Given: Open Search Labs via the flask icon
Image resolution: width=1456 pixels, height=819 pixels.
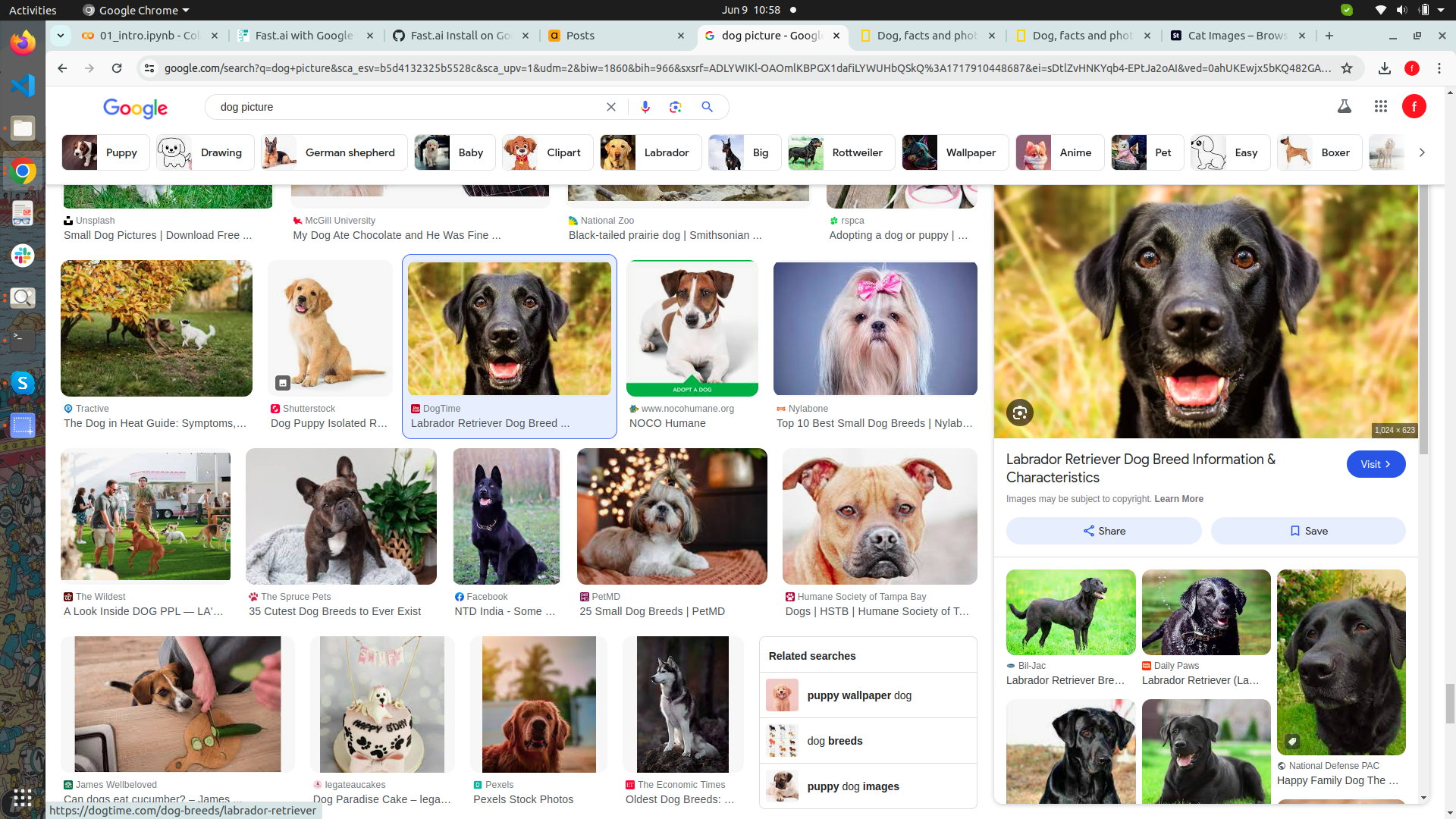Looking at the screenshot, I should click(1345, 106).
